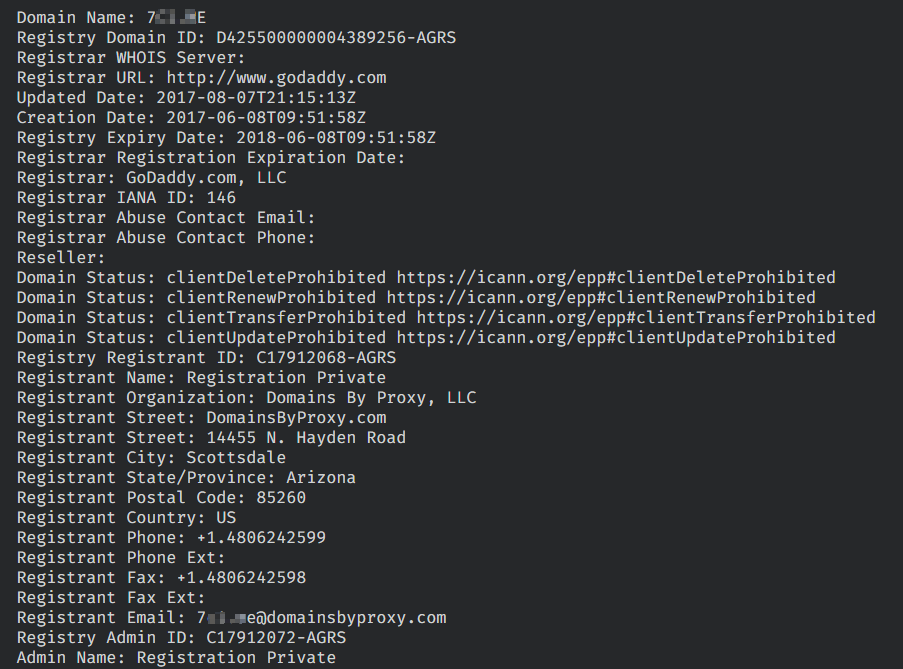Click the http://www.godaddy.com registrar URL

tap(276, 78)
